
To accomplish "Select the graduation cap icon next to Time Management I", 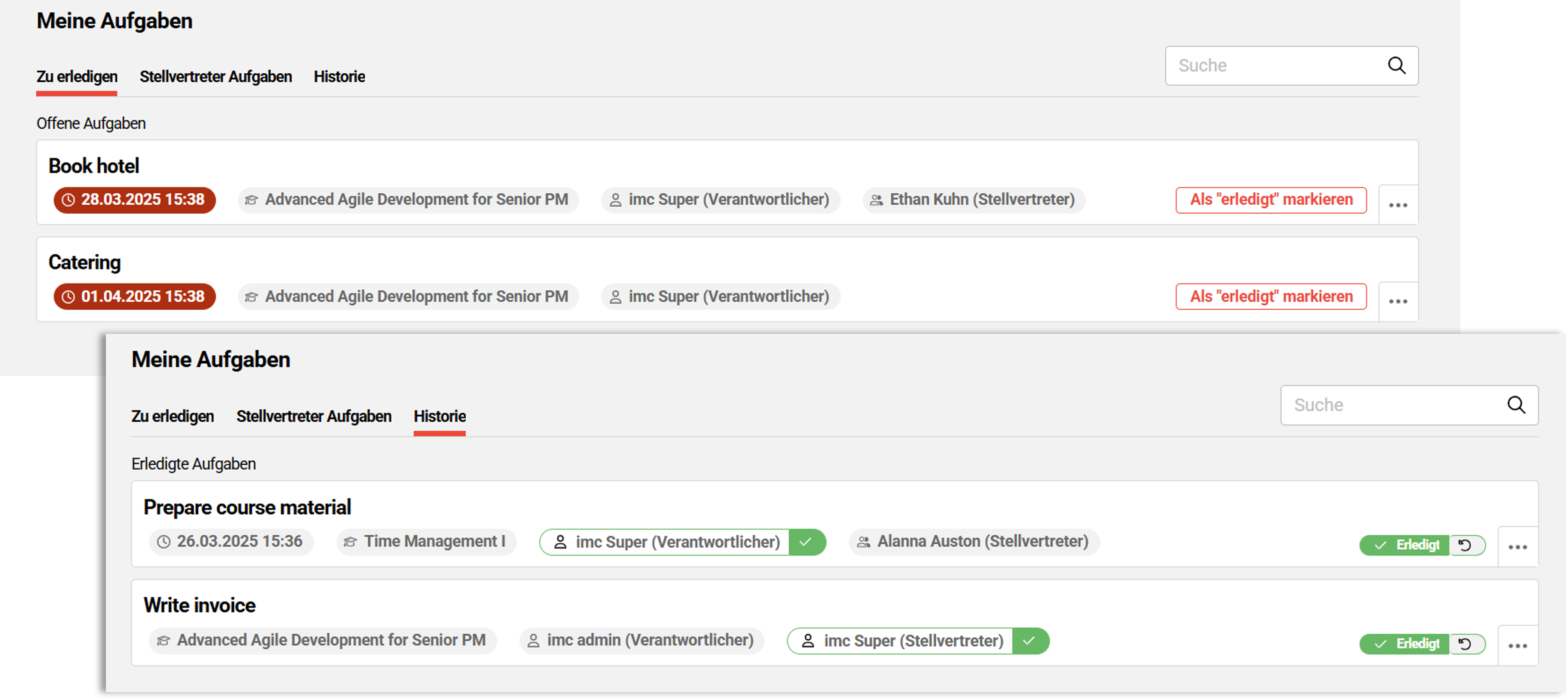I will coord(350,542).
